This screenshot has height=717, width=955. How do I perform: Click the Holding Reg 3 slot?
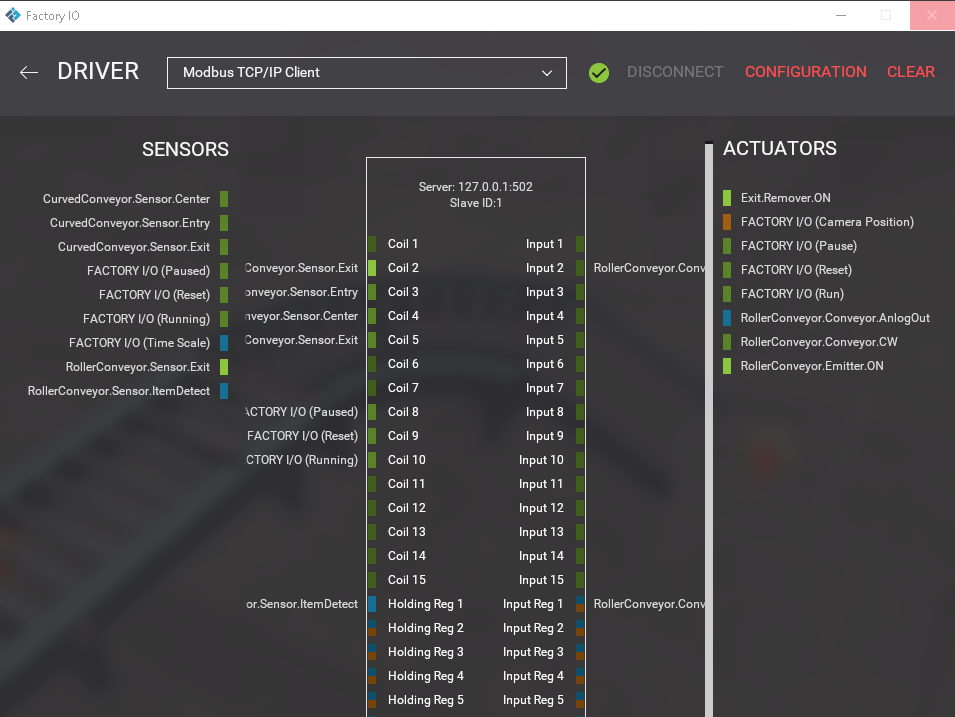[x=425, y=652]
